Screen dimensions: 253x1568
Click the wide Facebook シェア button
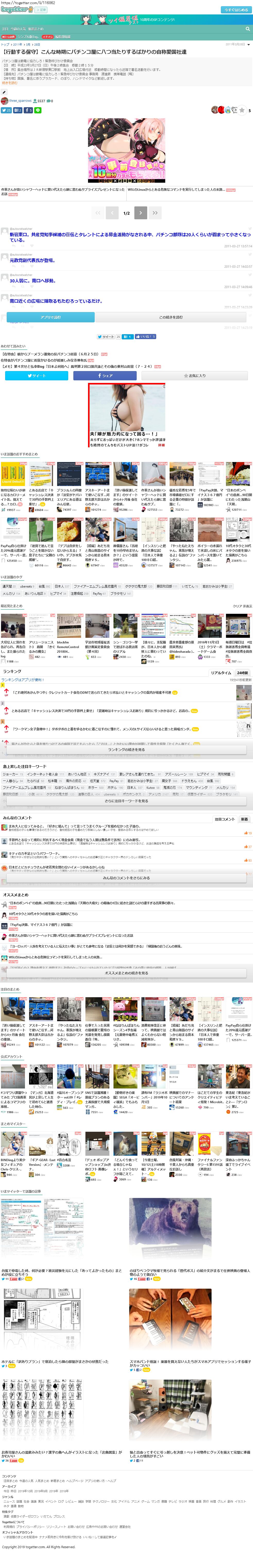tap(104, 375)
